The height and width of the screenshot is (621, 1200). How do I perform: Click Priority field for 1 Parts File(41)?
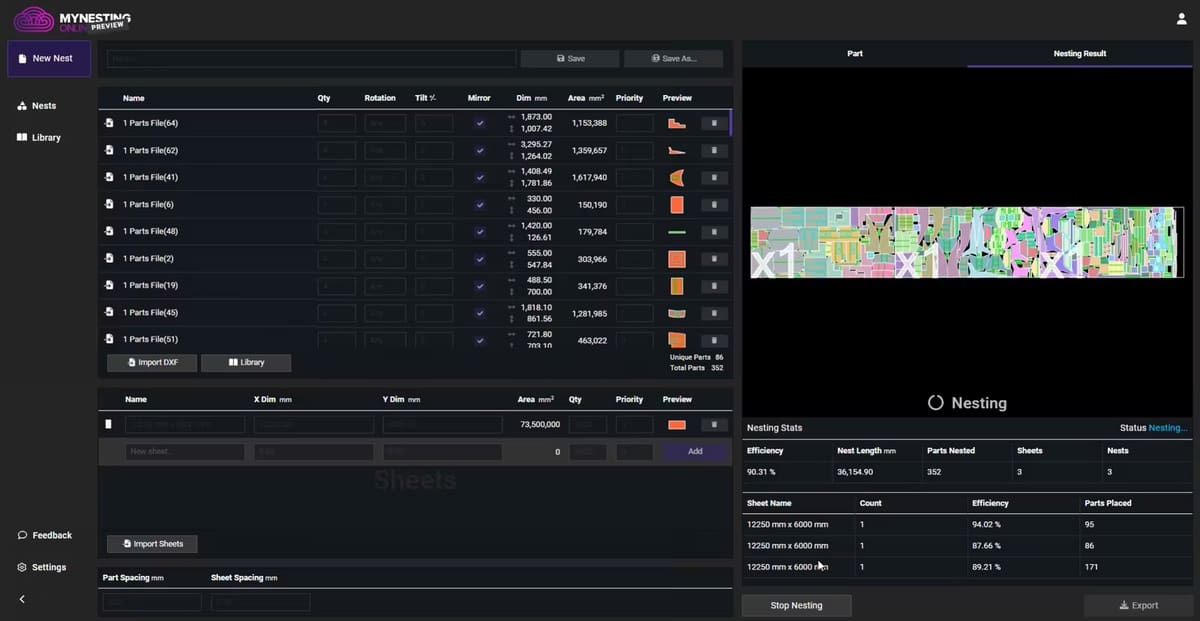pos(635,177)
